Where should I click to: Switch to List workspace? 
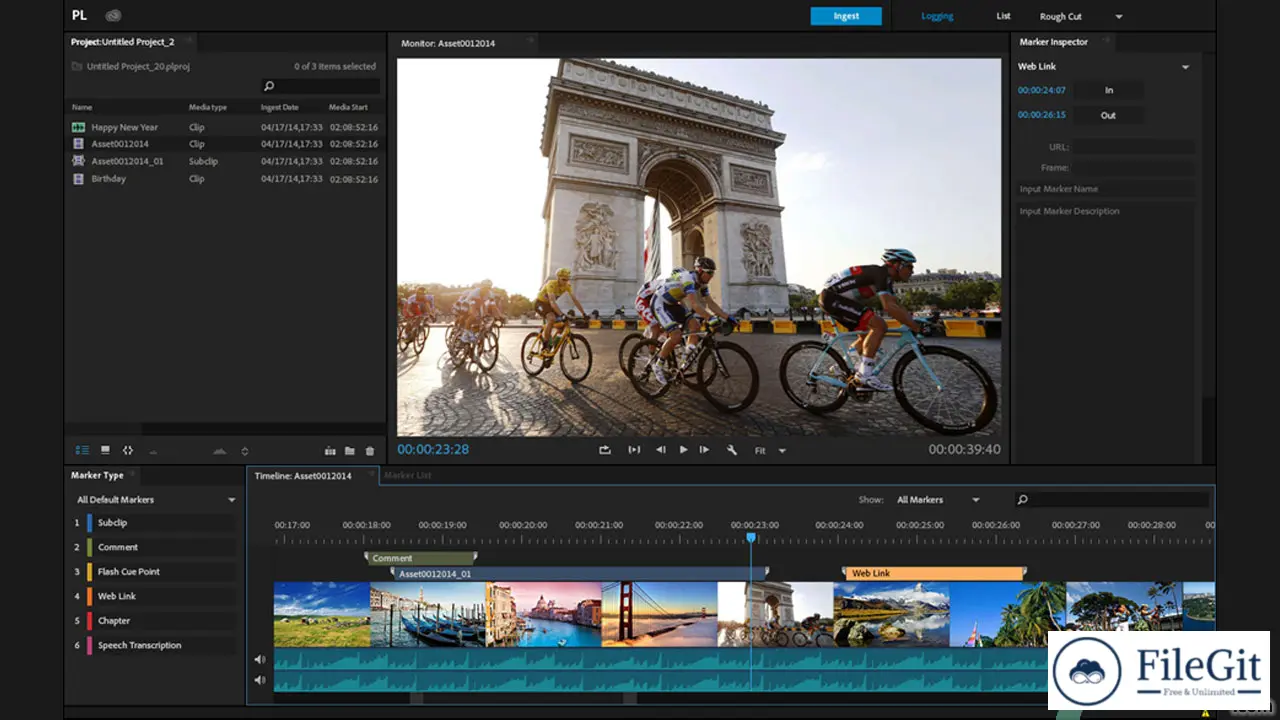pos(1003,16)
